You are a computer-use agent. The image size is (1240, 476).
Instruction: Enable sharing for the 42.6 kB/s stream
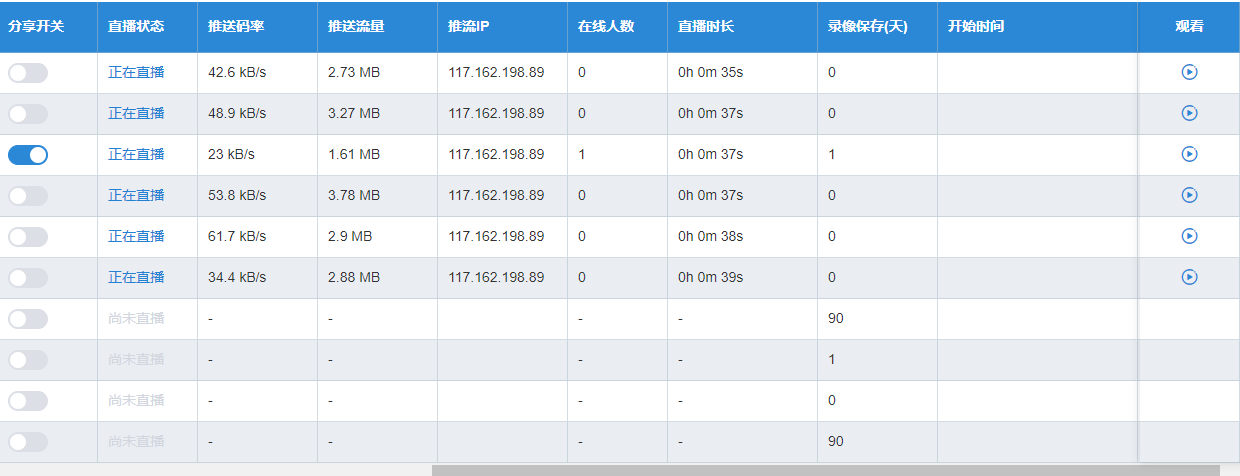point(28,72)
